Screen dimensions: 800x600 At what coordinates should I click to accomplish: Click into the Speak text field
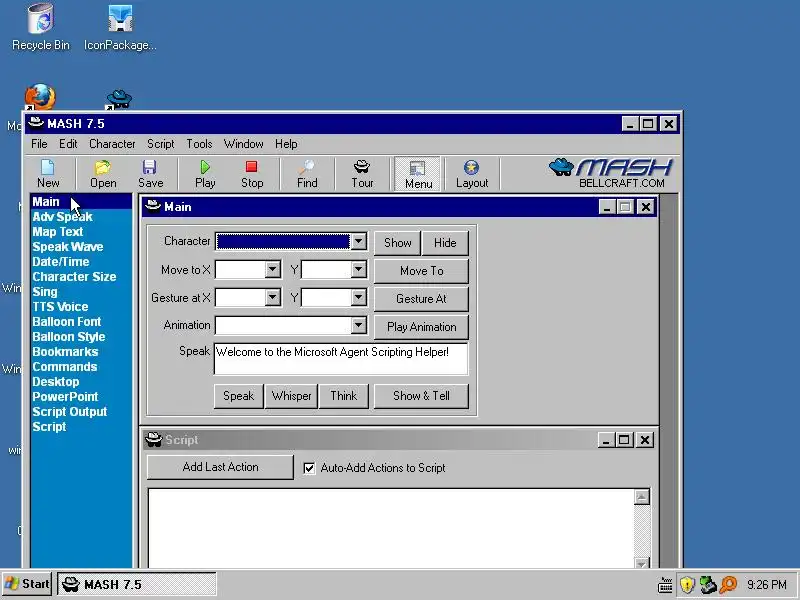[341, 359]
